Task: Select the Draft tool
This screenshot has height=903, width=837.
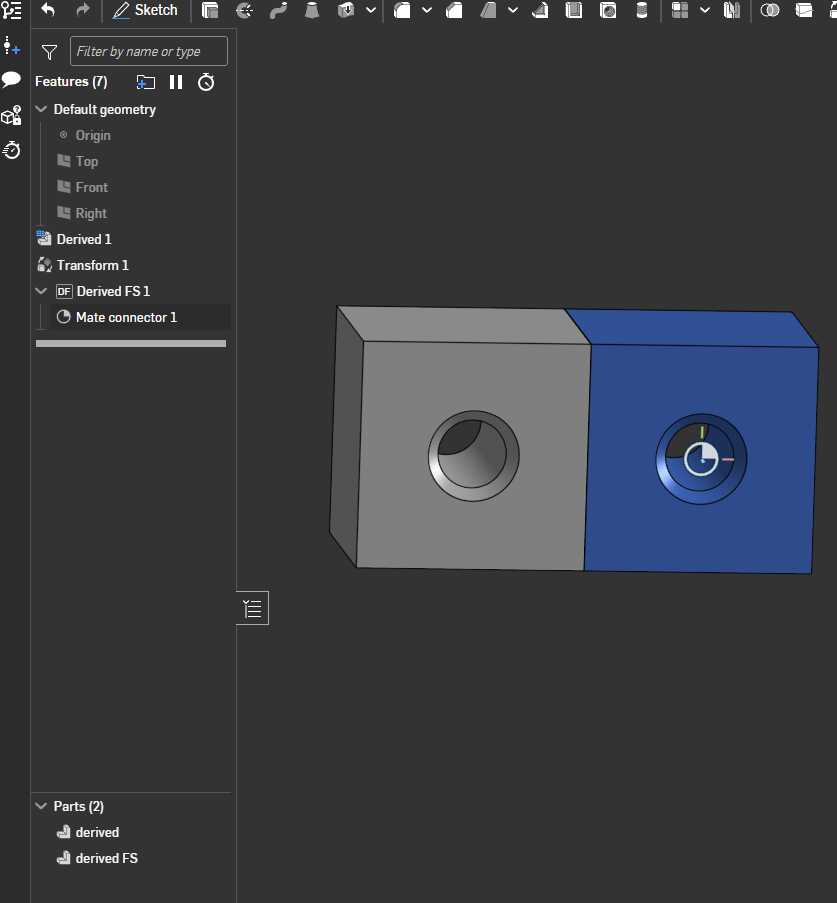Action: click(x=488, y=10)
